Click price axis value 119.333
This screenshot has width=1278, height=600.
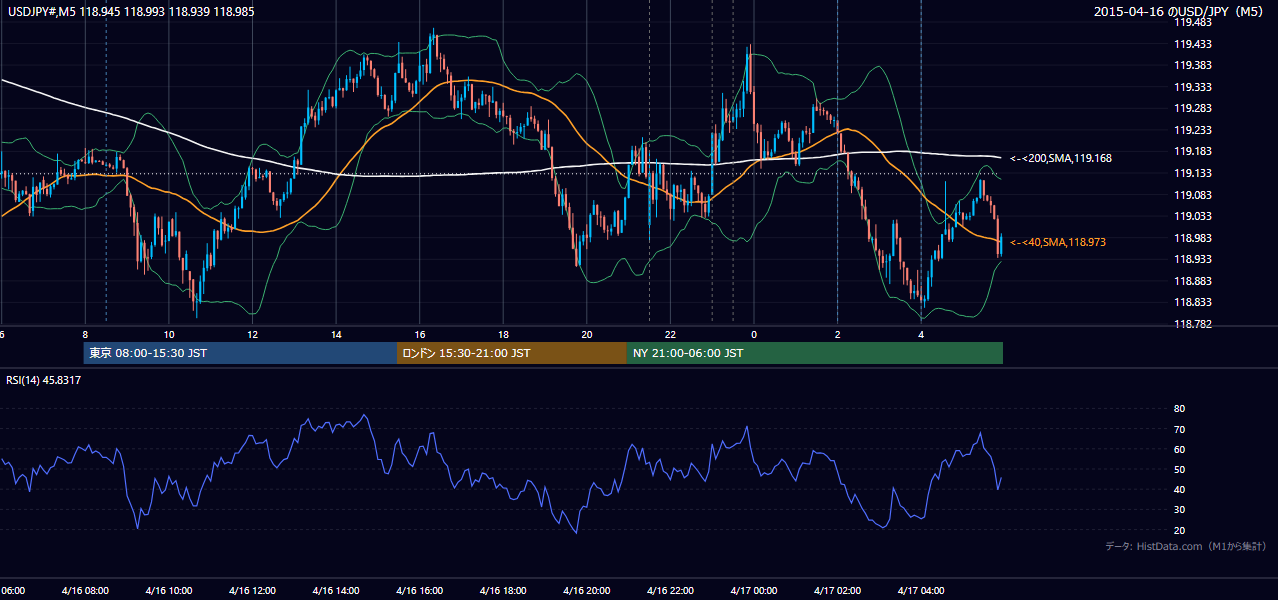click(x=1192, y=87)
